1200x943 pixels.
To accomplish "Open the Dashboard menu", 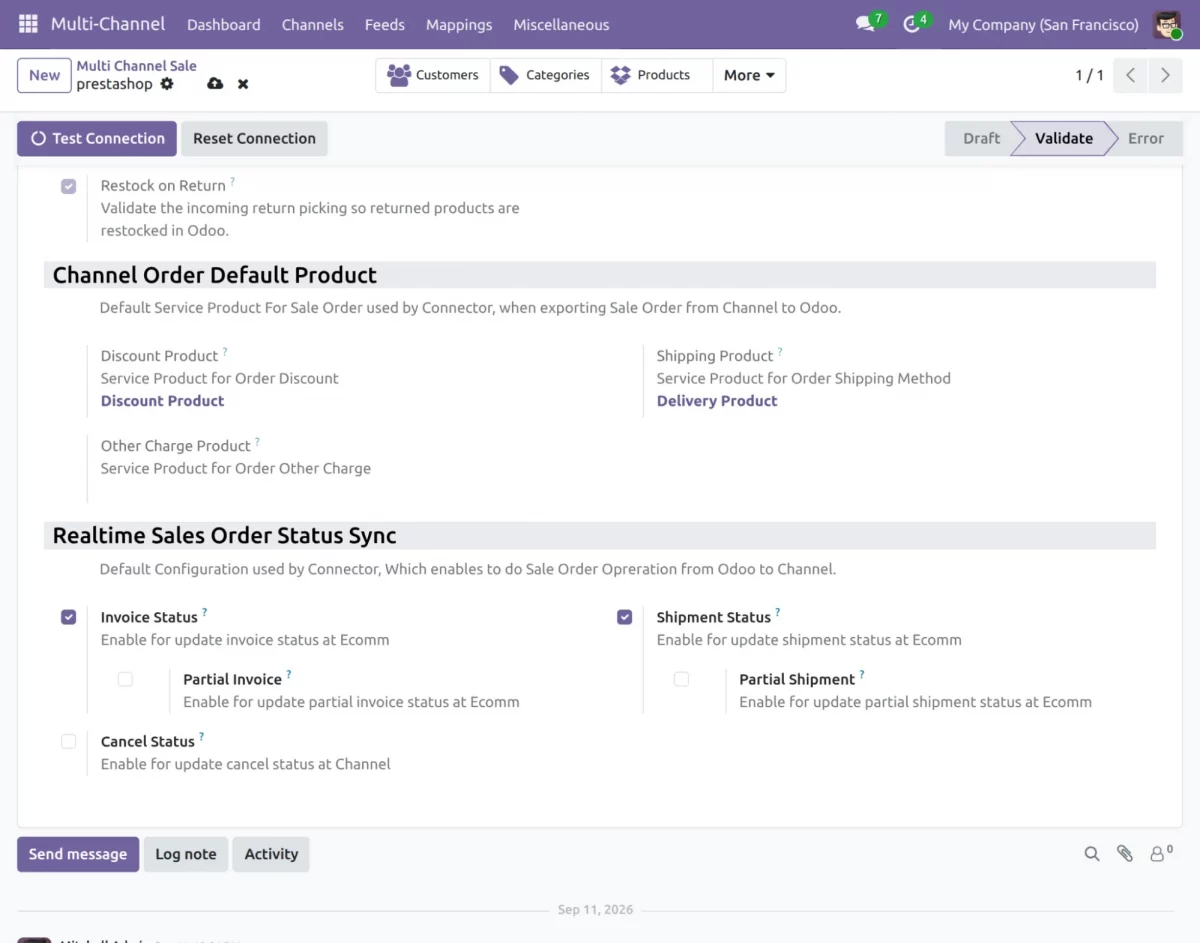I will pyautogui.click(x=223, y=24).
